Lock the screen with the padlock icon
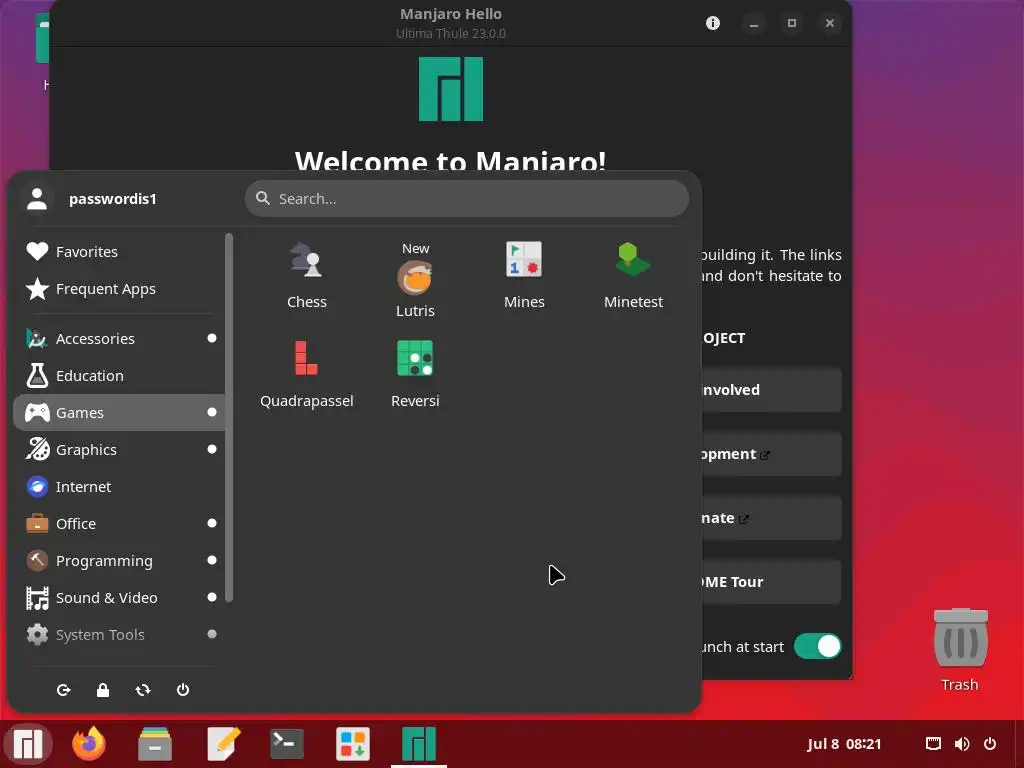1024x768 pixels. click(x=103, y=690)
